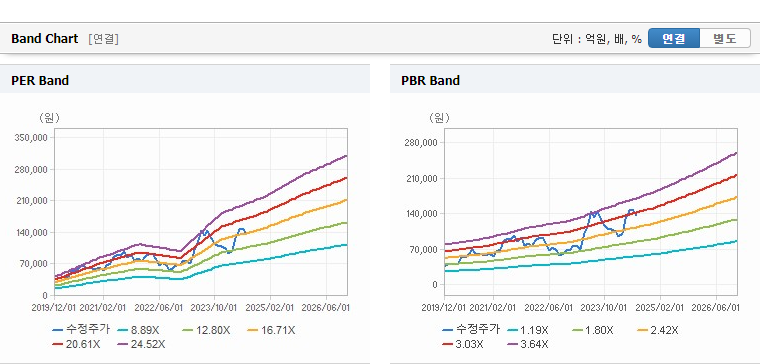The image size is (760, 364).
Task: Switch to the 별도 view
Action: 725,38
